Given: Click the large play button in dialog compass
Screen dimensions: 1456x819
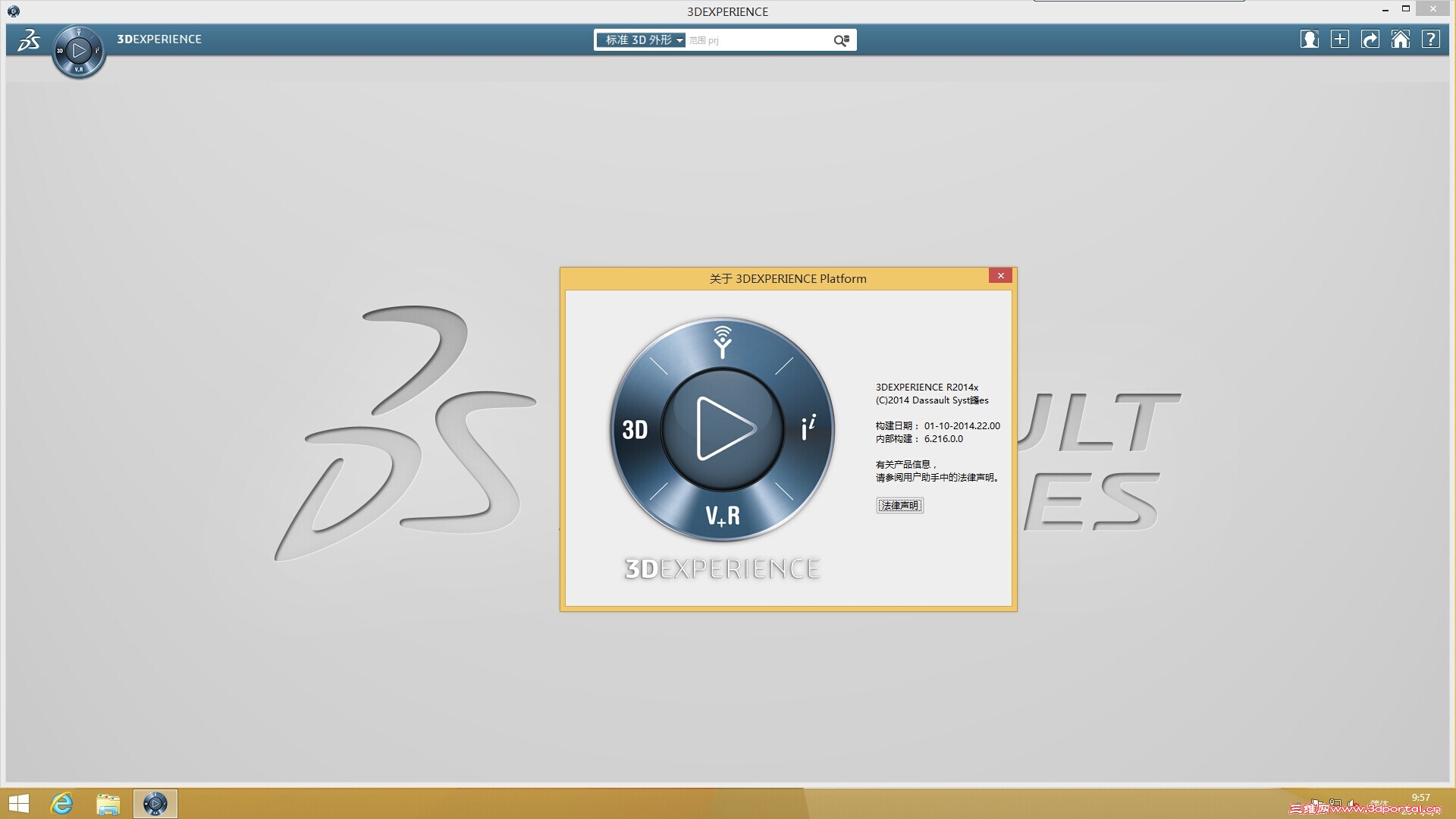Looking at the screenshot, I should tap(723, 428).
